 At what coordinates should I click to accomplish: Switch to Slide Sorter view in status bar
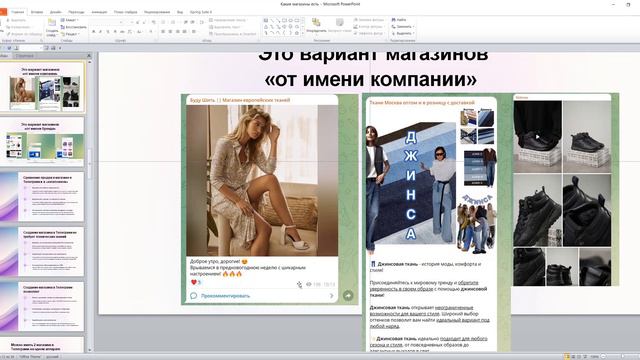[x=573, y=357]
